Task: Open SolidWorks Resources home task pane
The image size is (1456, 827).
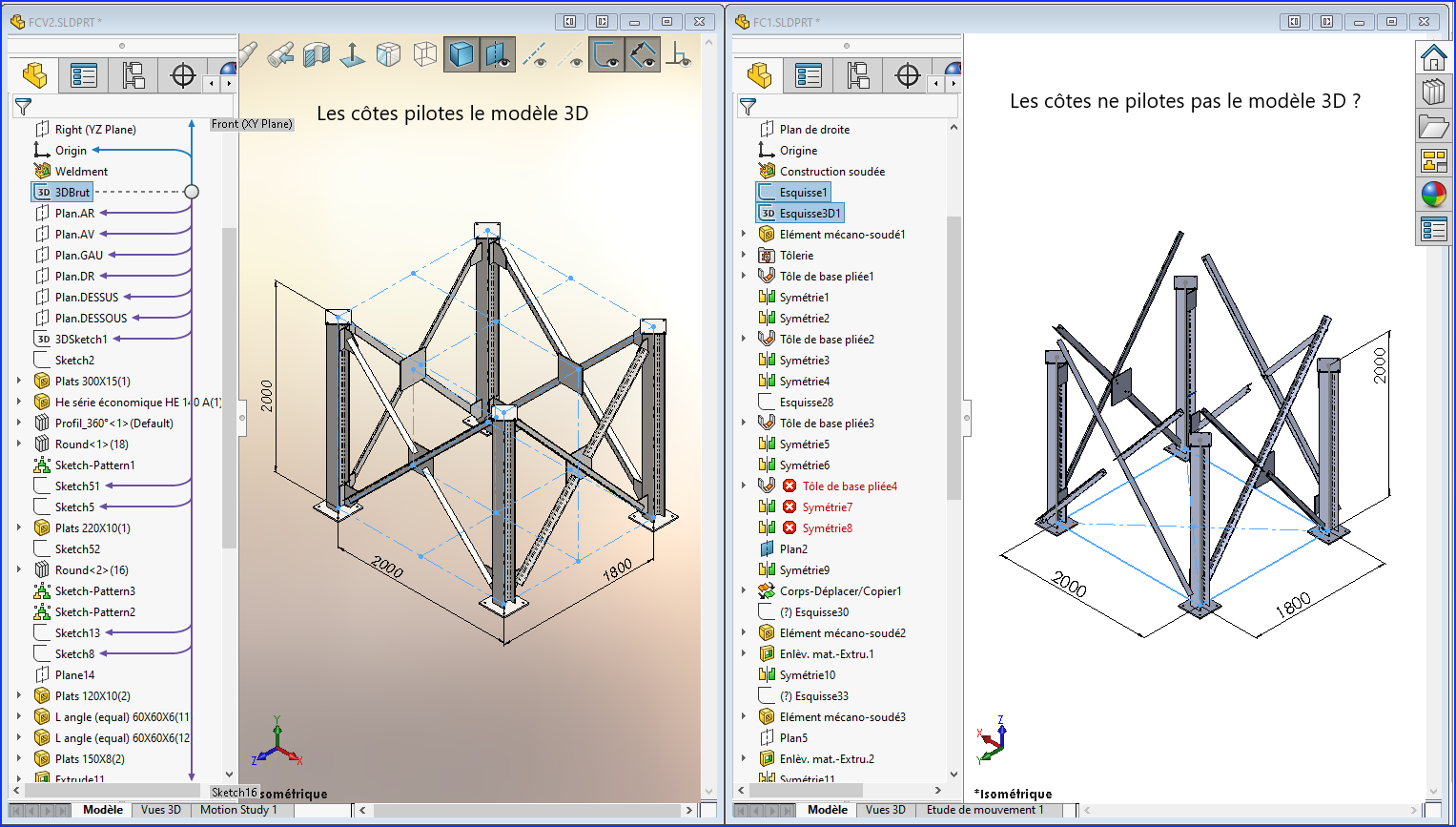Action: click(1434, 57)
